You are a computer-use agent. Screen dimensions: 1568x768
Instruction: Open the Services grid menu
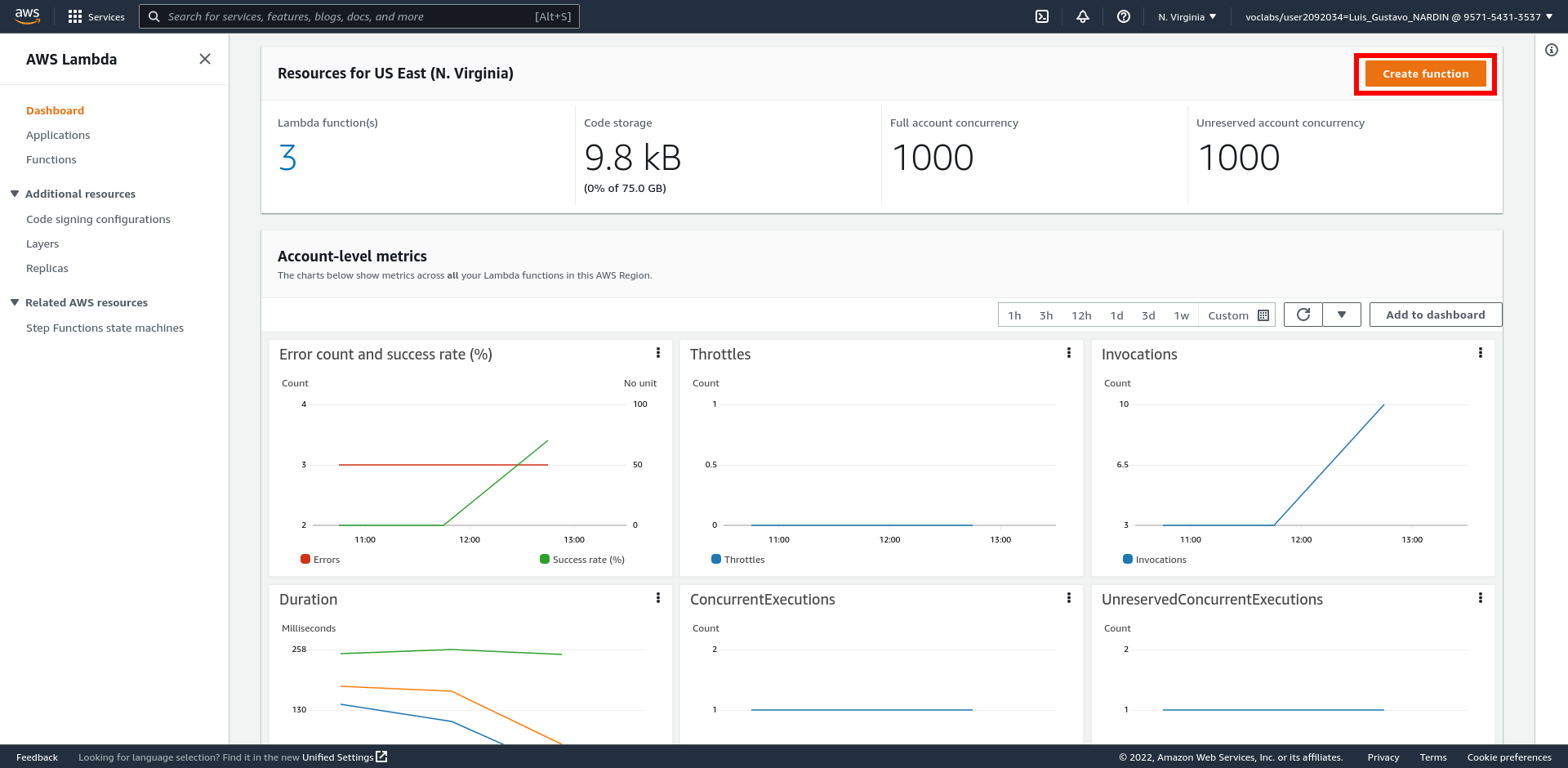96,16
